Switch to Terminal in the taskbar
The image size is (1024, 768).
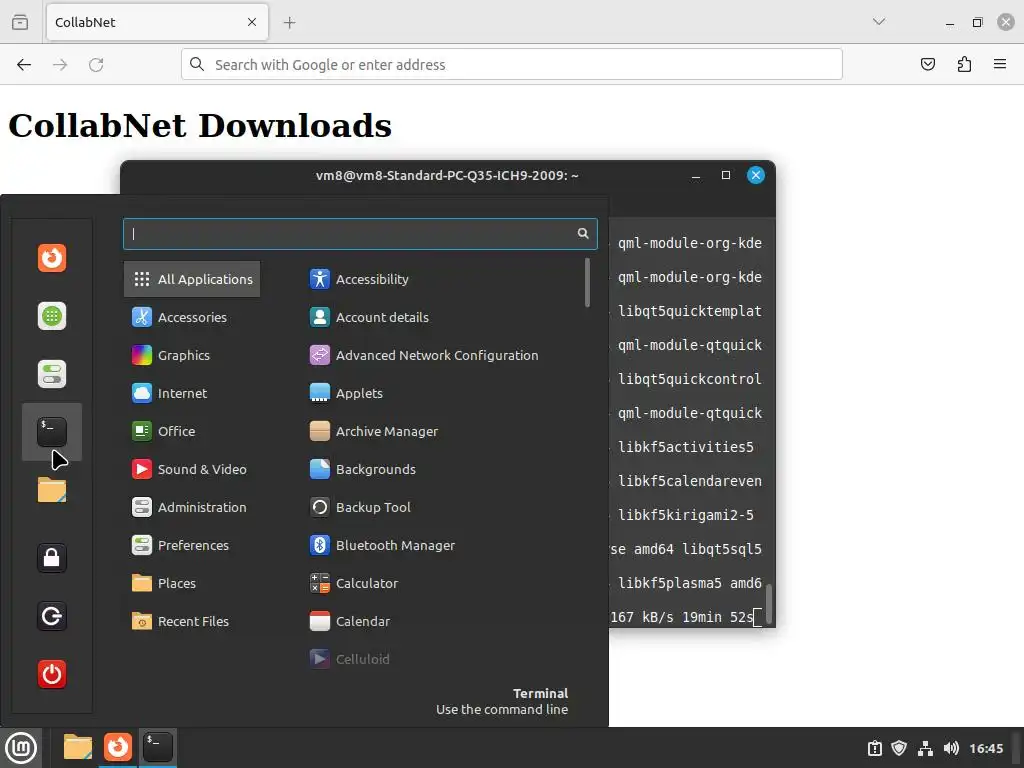pos(158,747)
